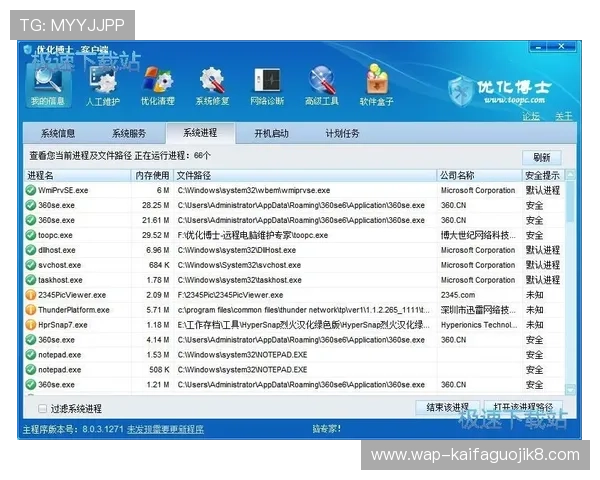Click the 刷新 refresh button
Image resolution: width=600 pixels, height=480 pixels.
coord(542,157)
